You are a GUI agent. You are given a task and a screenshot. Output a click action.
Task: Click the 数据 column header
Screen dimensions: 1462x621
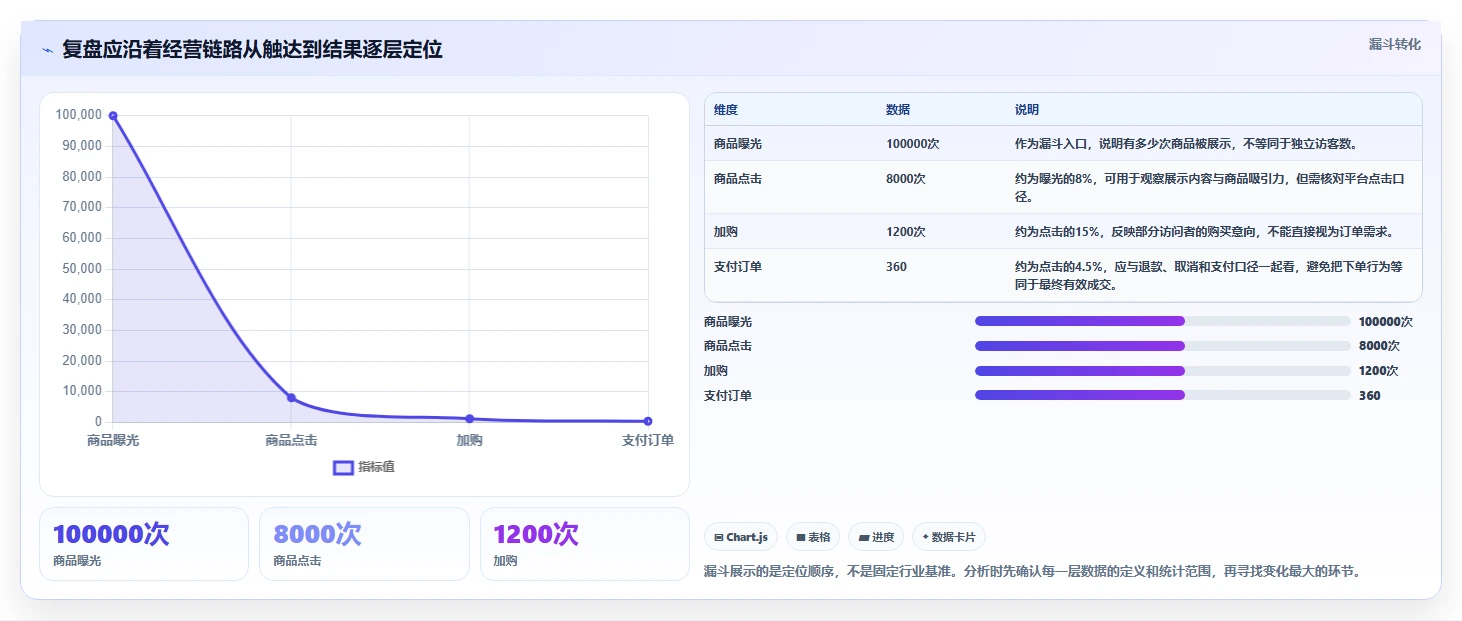[898, 110]
